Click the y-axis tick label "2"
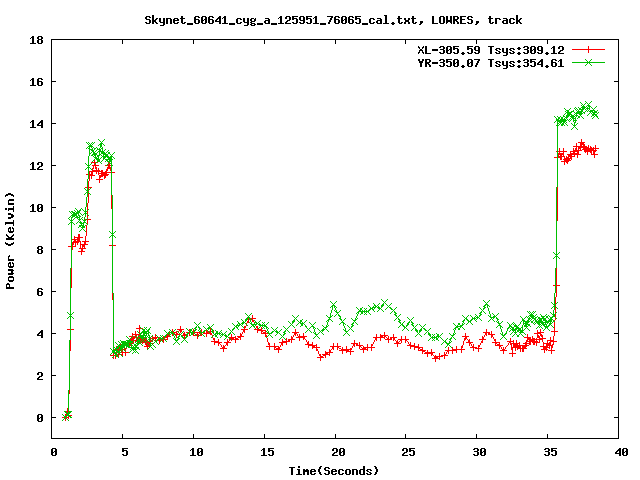This screenshot has width=640, height=480. click(40, 376)
